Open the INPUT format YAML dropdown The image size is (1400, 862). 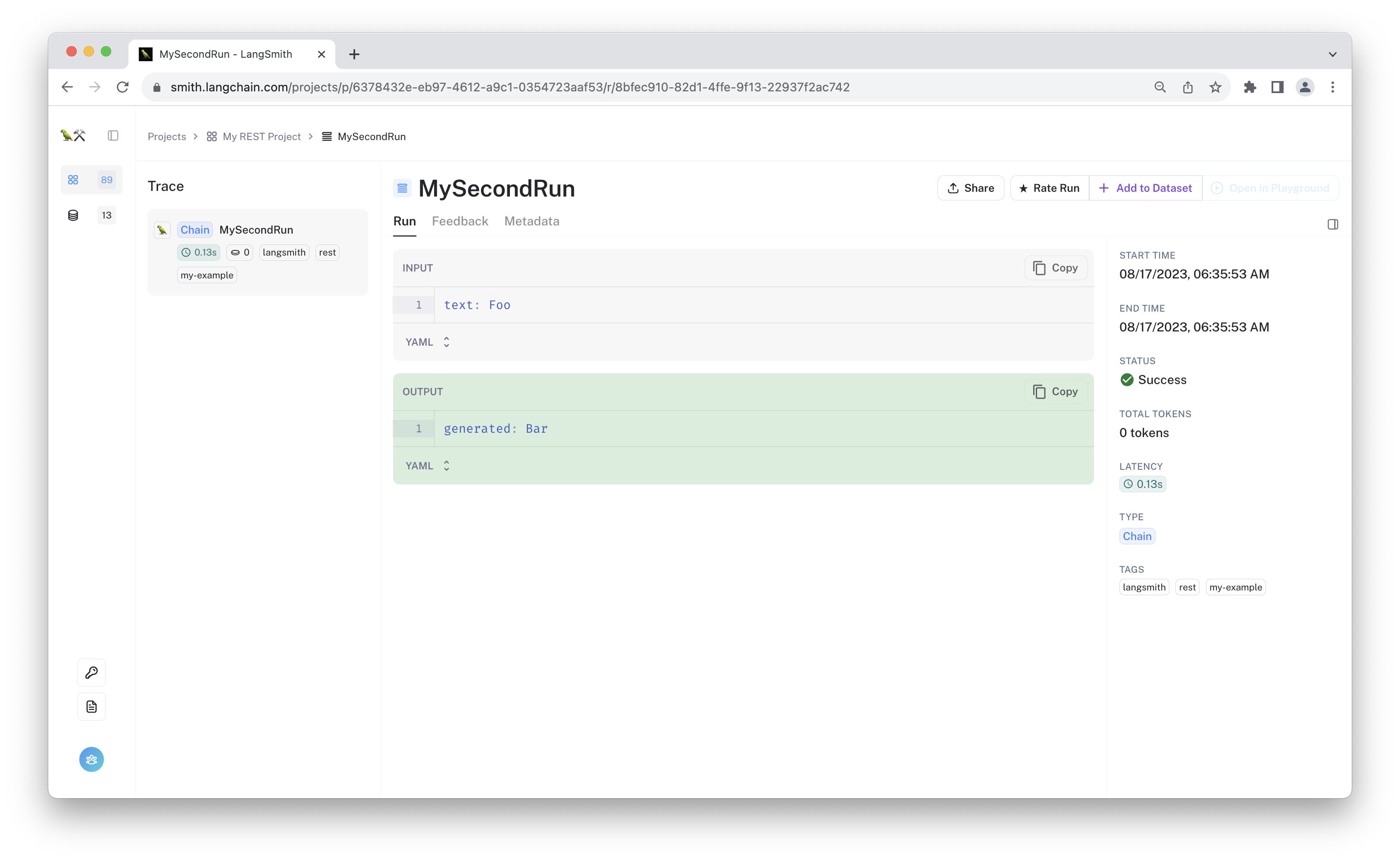428,342
